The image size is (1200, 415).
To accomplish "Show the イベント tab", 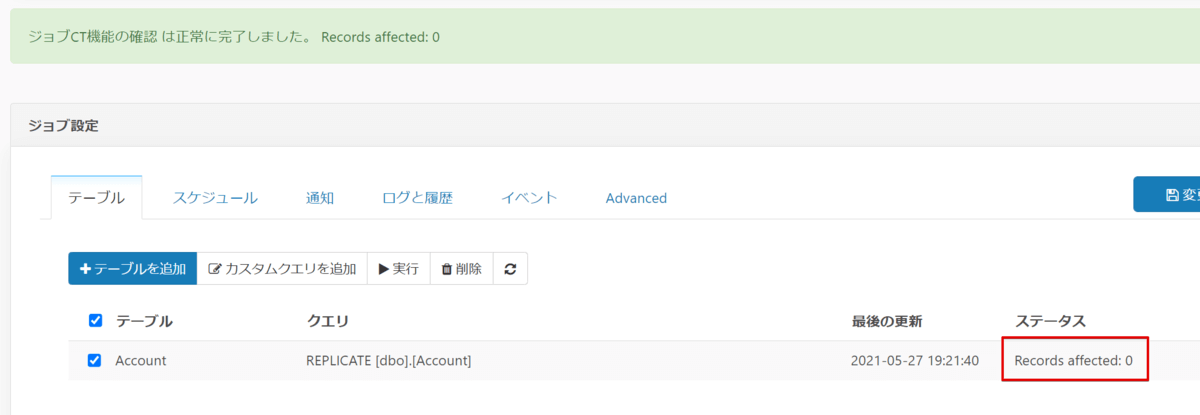I will coord(529,198).
